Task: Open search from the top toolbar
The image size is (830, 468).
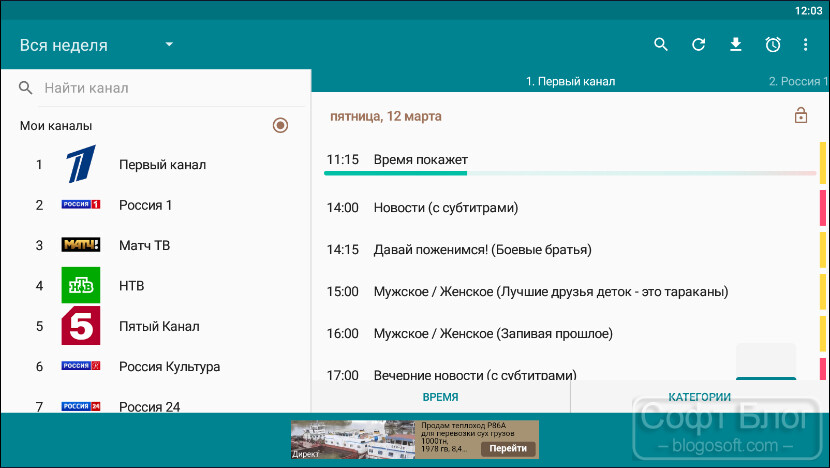Action: [661, 44]
